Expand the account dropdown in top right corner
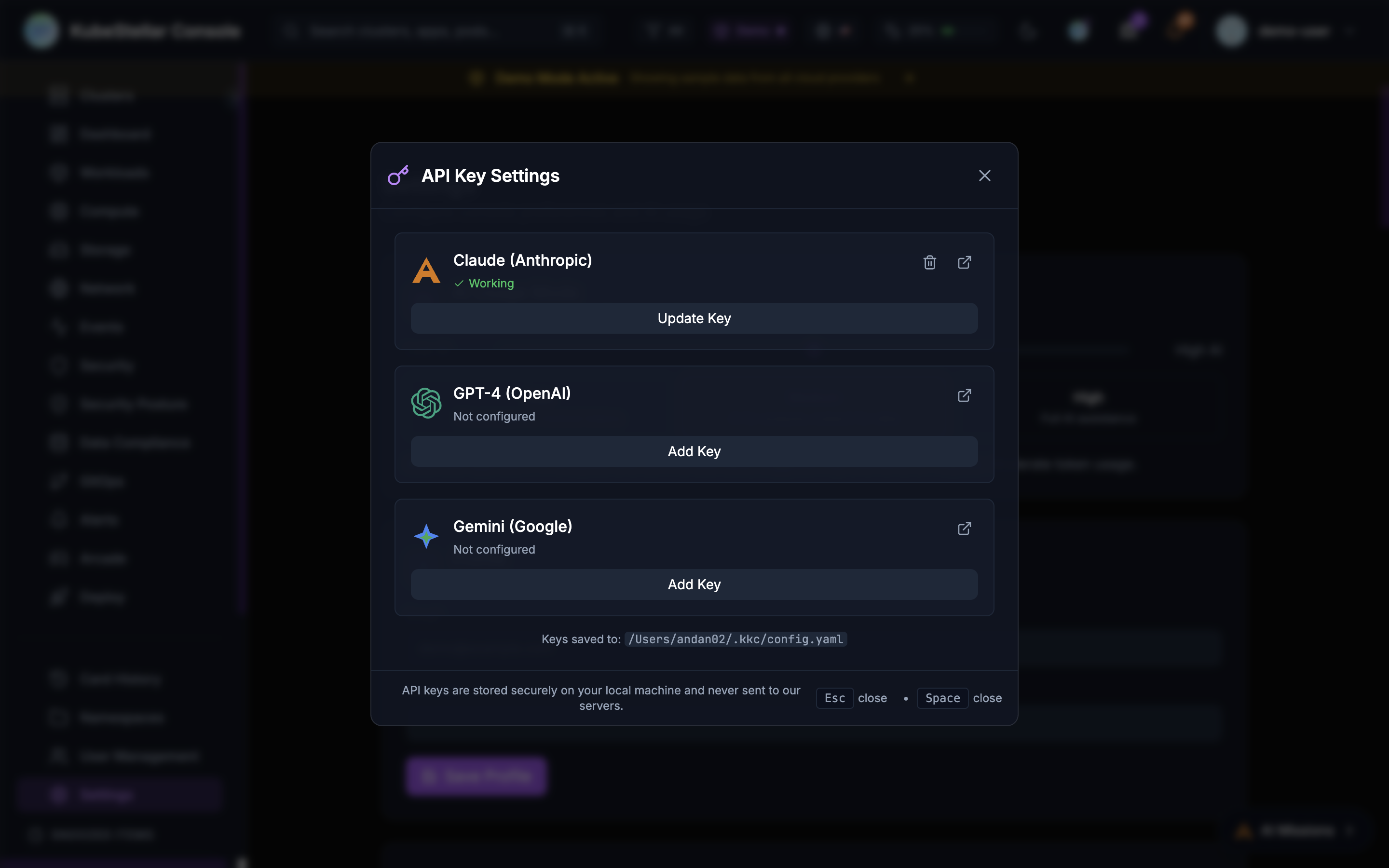The width and height of the screenshot is (1389, 868). [x=1349, y=30]
